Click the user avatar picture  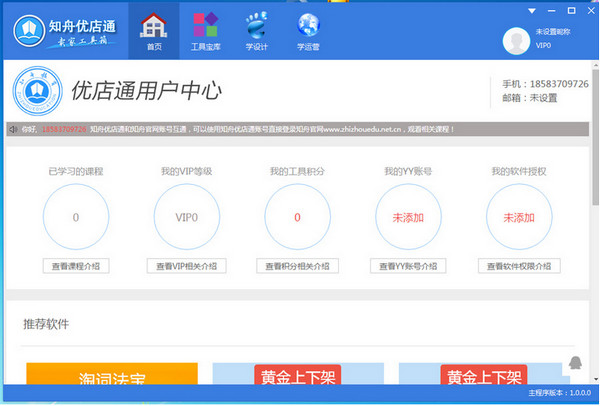pos(516,40)
